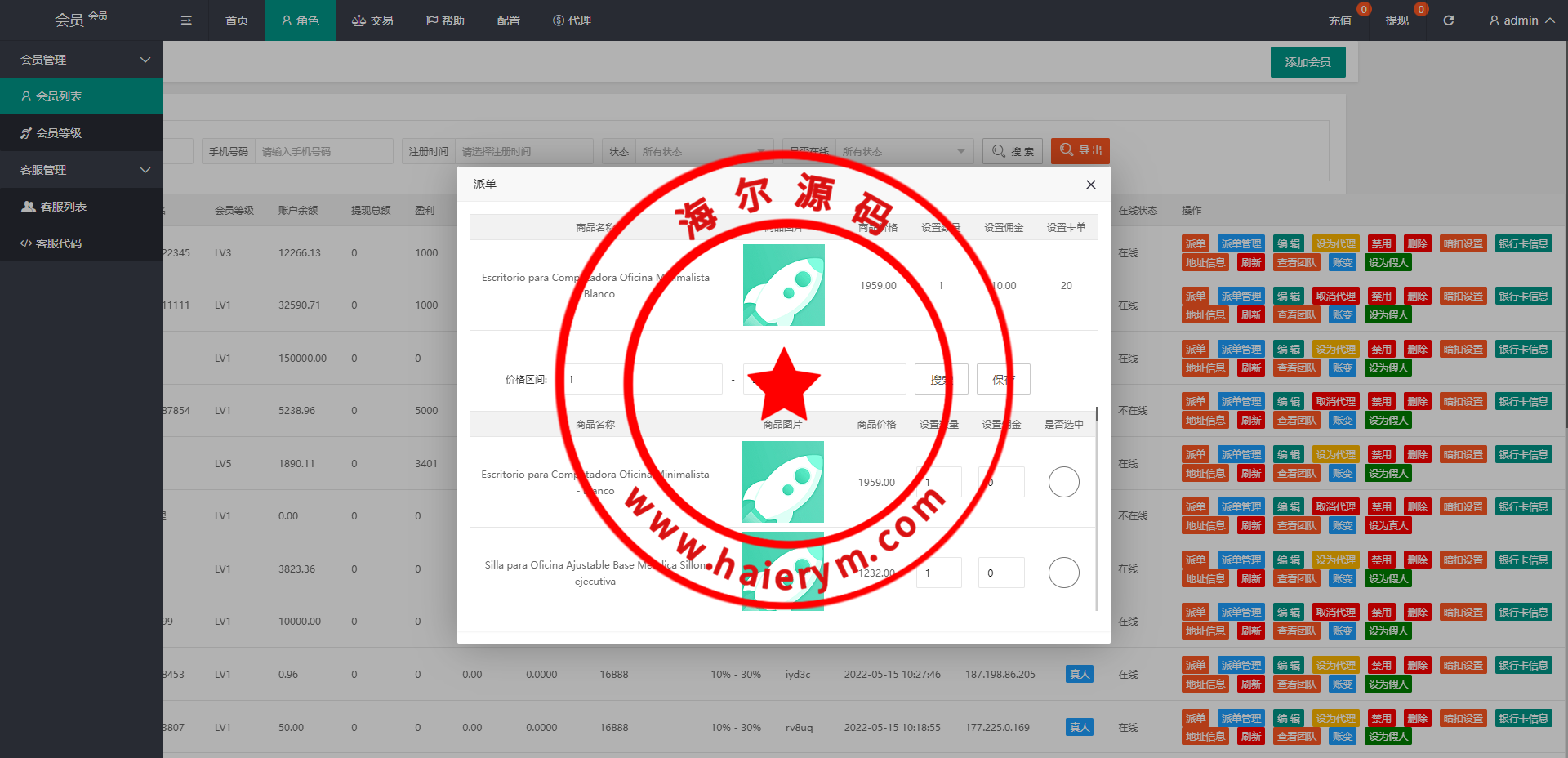
Task: Select radio for Silla para Oficina product
Action: click(1063, 573)
